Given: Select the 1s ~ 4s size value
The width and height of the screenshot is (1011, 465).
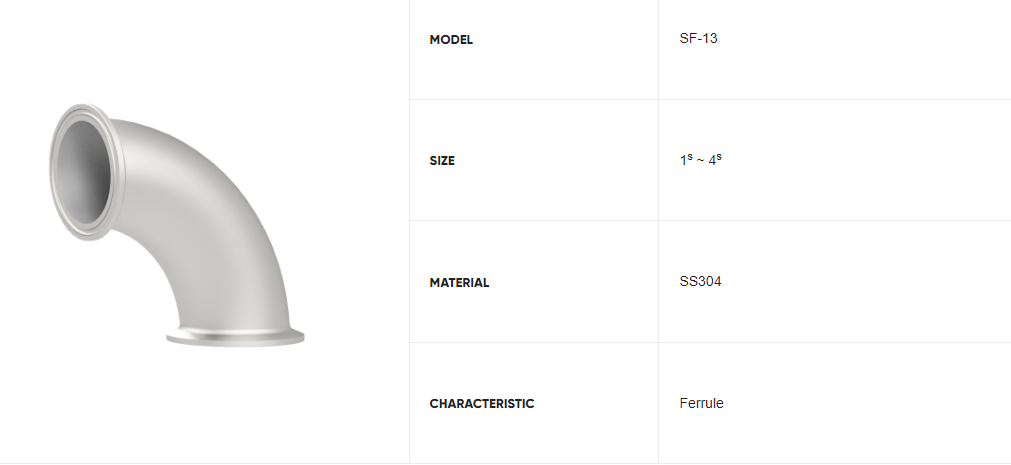Looking at the screenshot, I should tap(700, 160).
